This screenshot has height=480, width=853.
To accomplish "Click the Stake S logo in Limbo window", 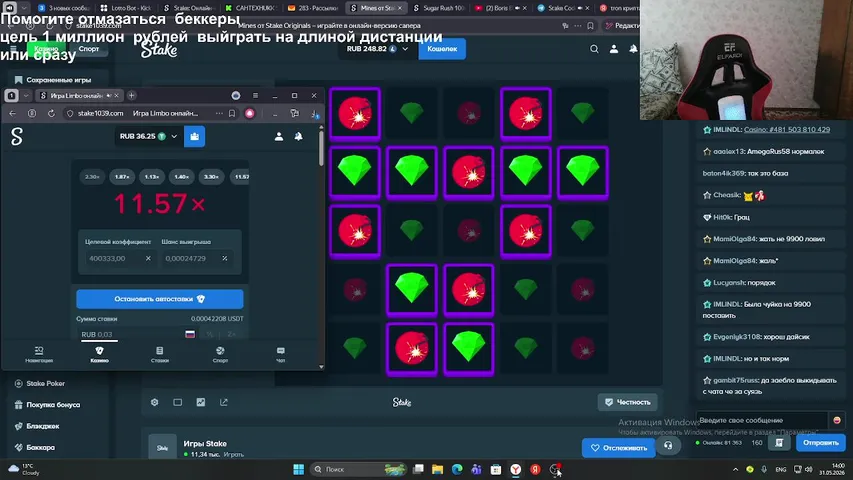I will point(17,137).
